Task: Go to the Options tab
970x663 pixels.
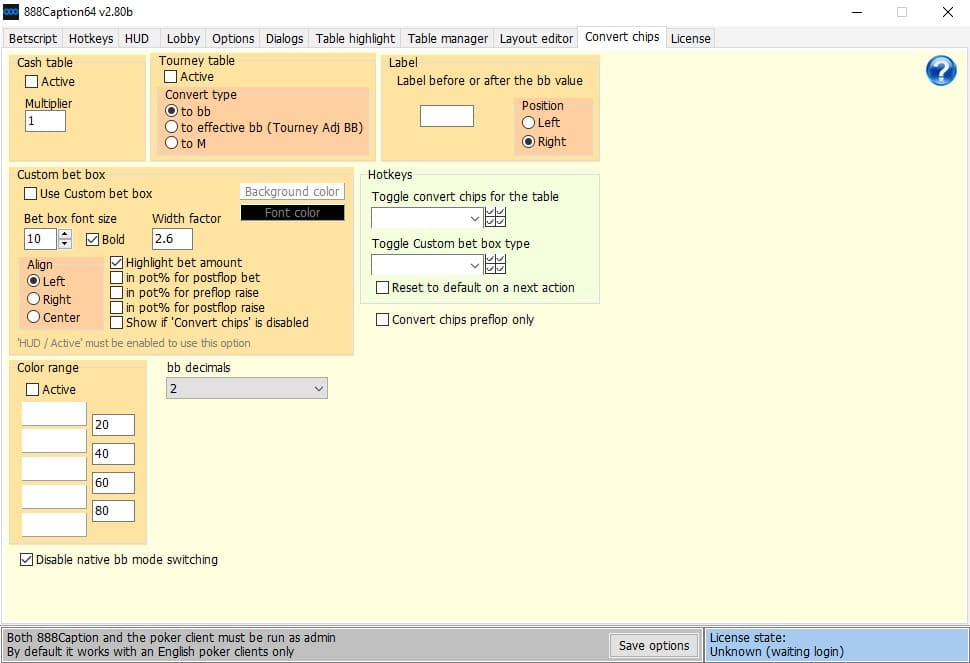Action: click(233, 38)
